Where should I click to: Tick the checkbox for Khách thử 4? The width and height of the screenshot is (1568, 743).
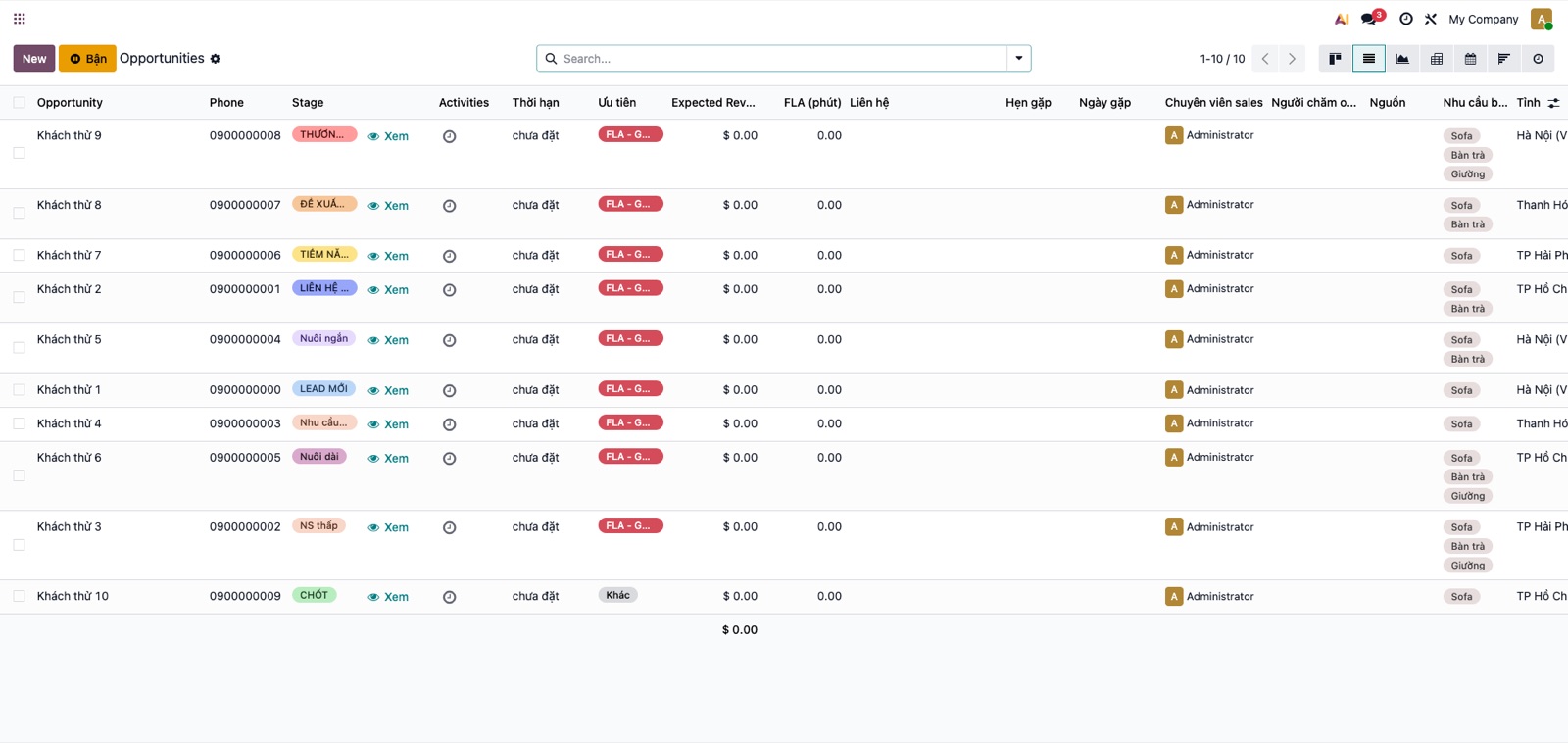(19, 423)
